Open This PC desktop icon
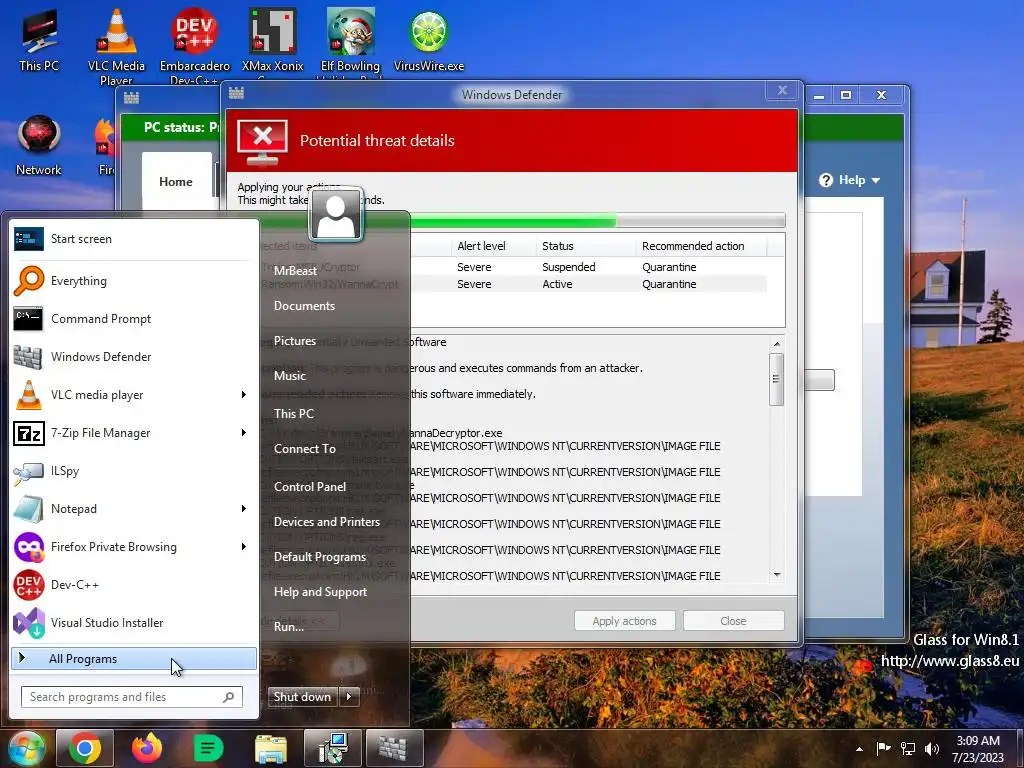 (39, 40)
